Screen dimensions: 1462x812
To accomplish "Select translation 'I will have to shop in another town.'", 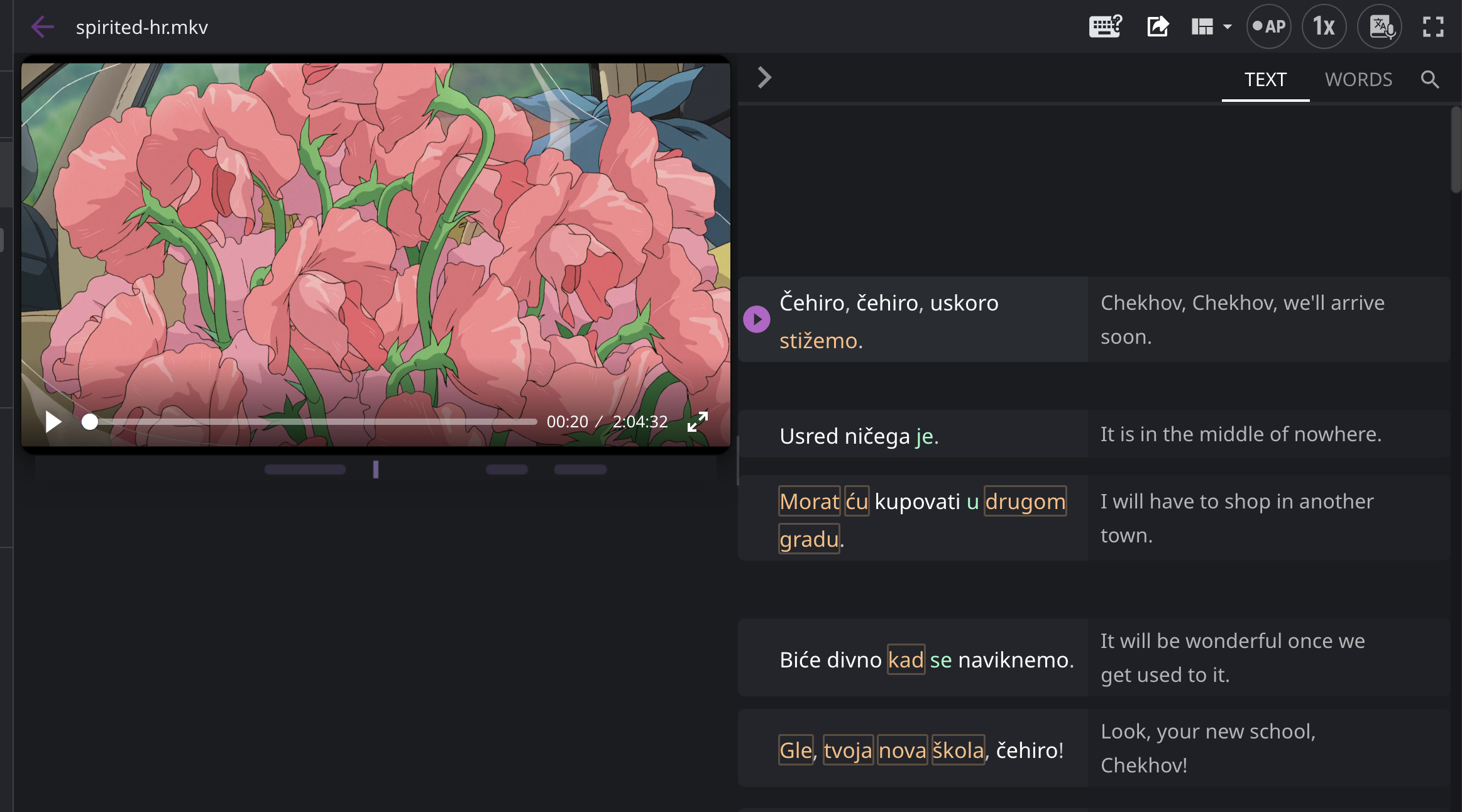I will pyautogui.click(x=1237, y=518).
